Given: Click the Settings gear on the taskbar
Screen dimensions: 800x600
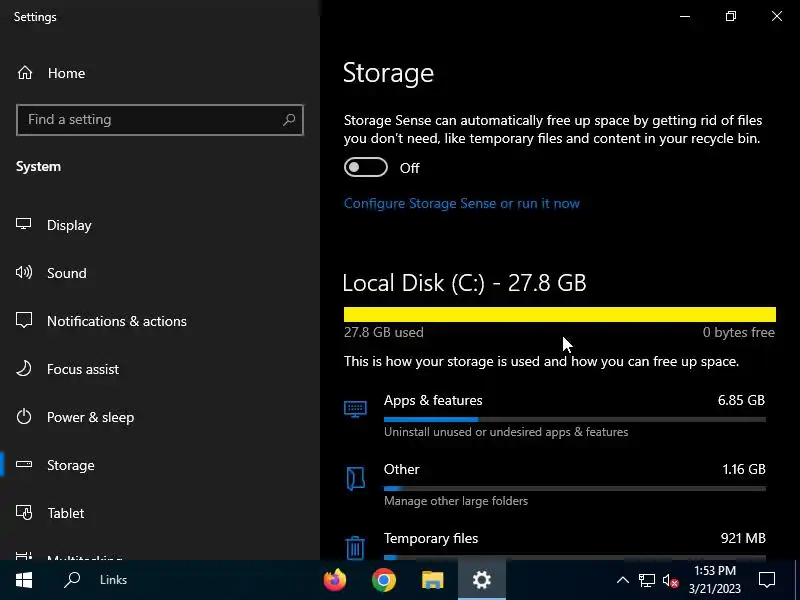Looking at the screenshot, I should point(482,580).
